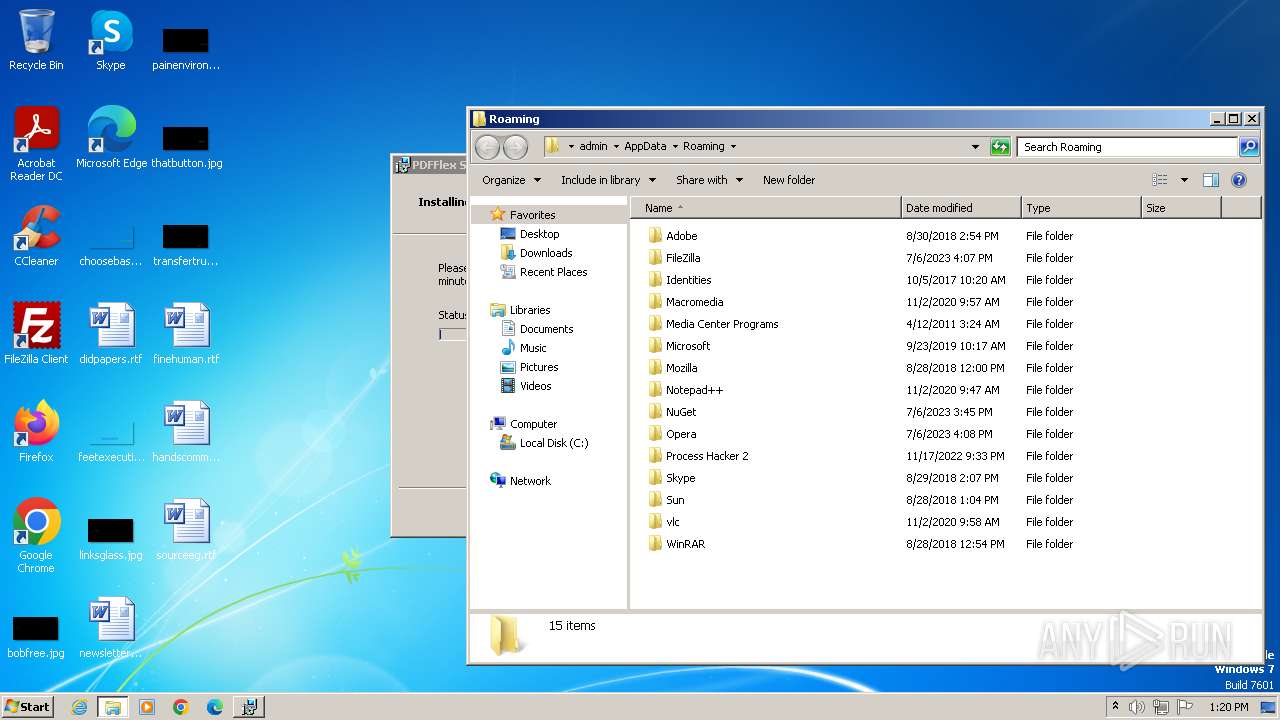The image size is (1280, 720).
Task: Open the Start menu
Action: click(x=27, y=707)
